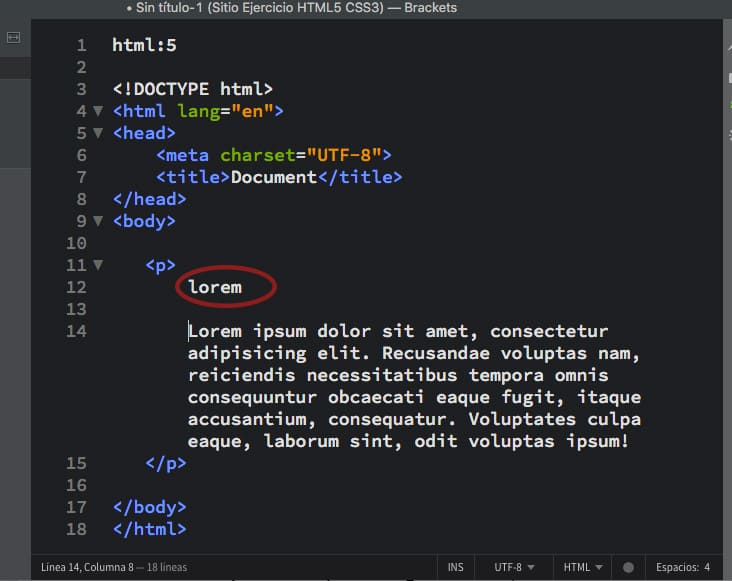Click the meta tag name on line 6
This screenshot has height=581, width=732.
pyautogui.click(x=187, y=155)
